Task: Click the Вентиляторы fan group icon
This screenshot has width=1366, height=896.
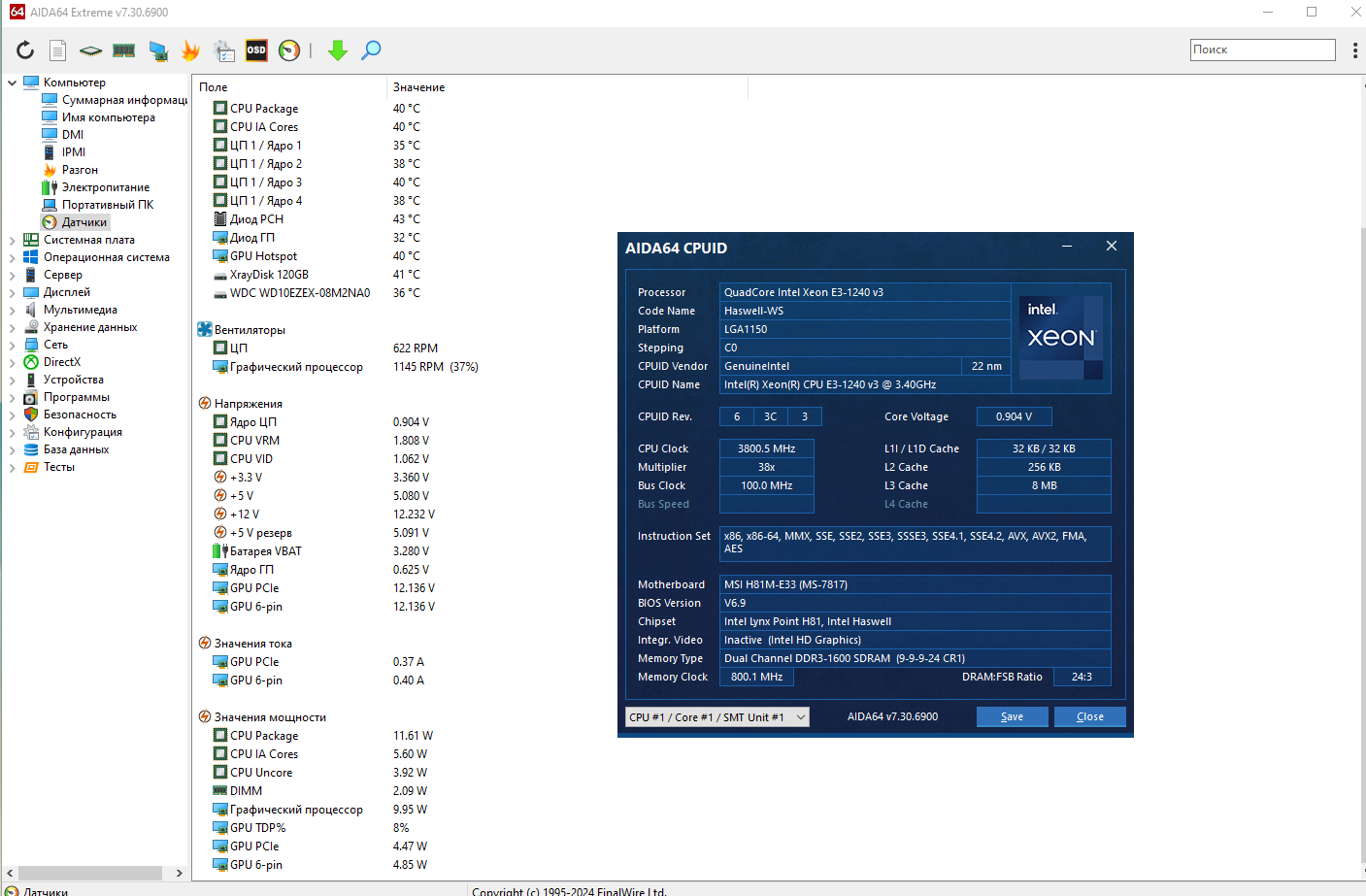Action: coord(205,330)
